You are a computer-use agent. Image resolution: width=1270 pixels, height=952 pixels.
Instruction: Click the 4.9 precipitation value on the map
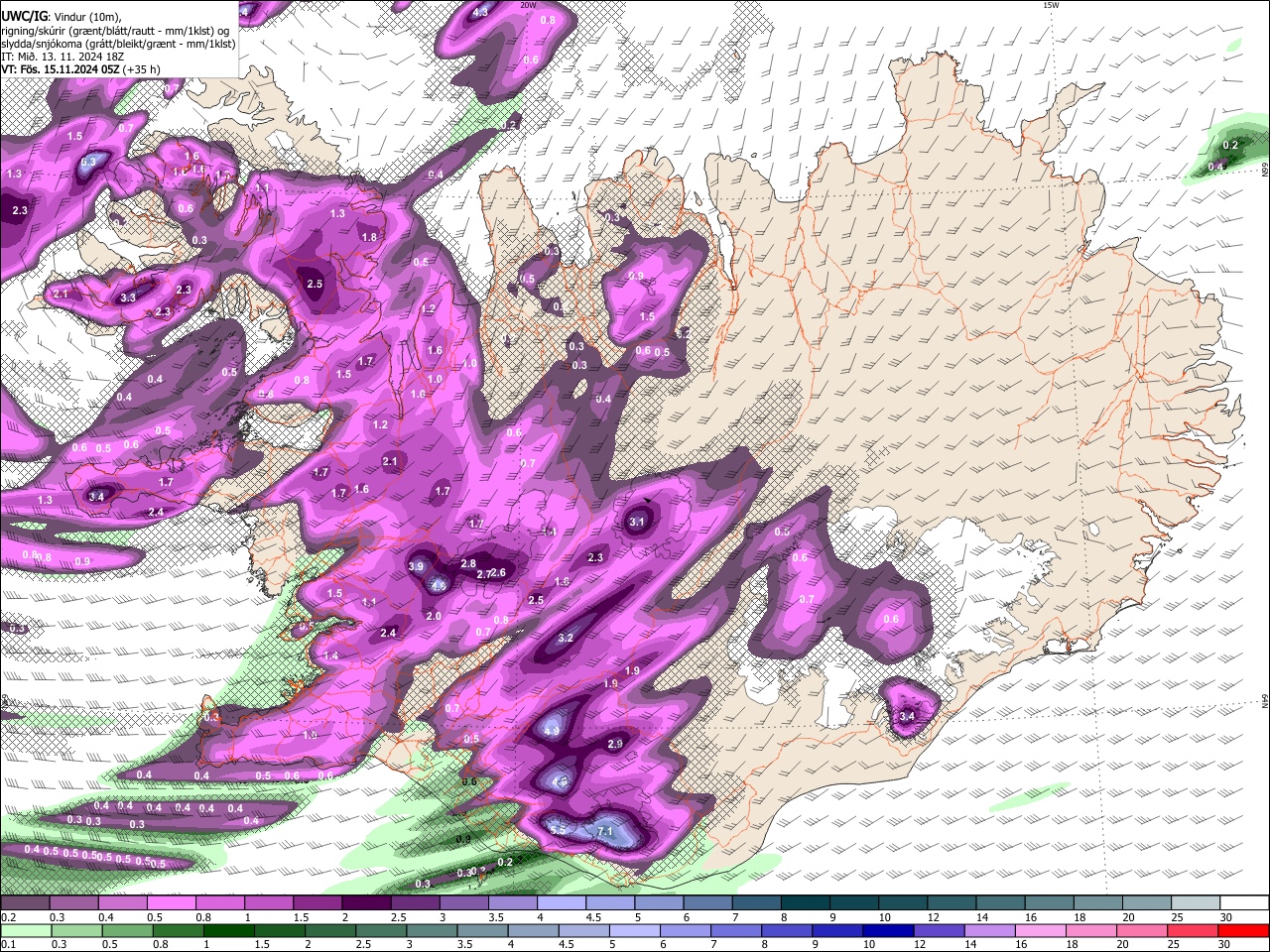click(554, 731)
